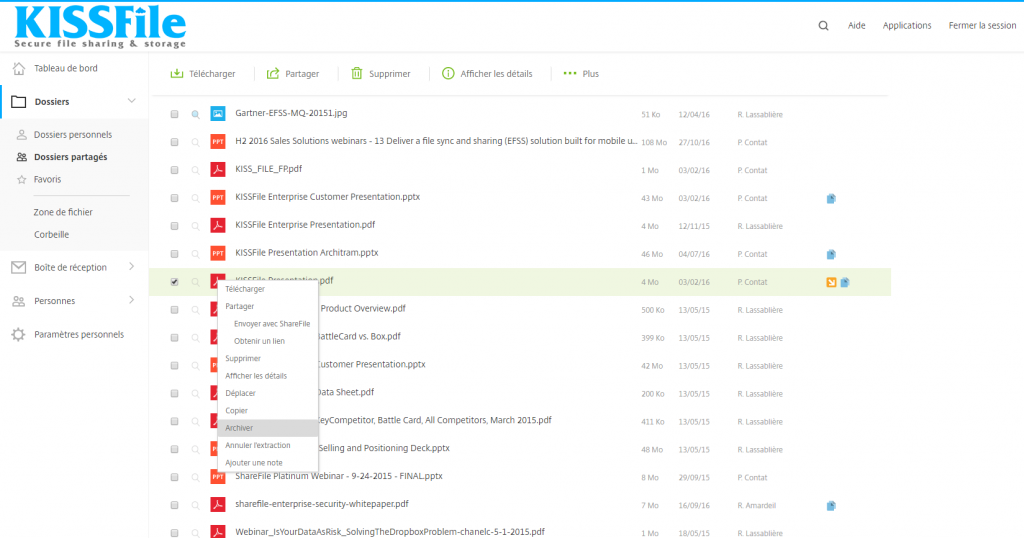Click the Dossiers personnels person icon
The width and height of the screenshot is (1024, 538).
click(x=22, y=135)
